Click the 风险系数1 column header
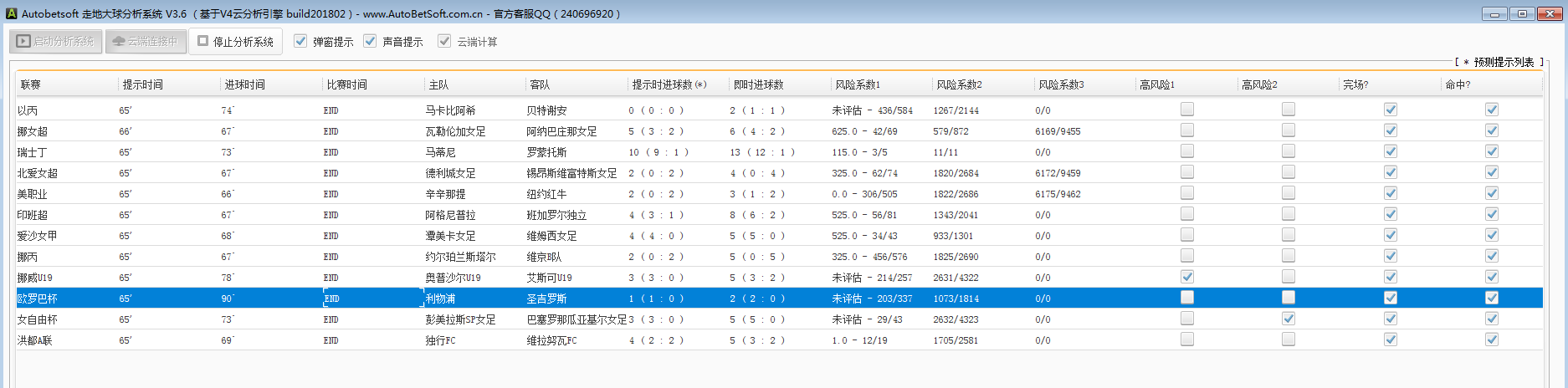Image resolution: width=1568 pixels, height=388 pixels. 858,84
